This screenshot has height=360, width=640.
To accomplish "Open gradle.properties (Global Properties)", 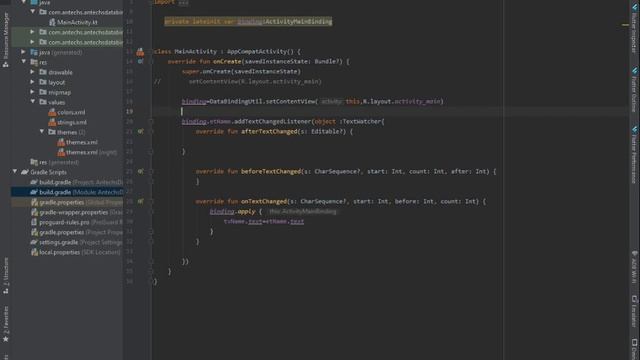I will click(81, 202).
